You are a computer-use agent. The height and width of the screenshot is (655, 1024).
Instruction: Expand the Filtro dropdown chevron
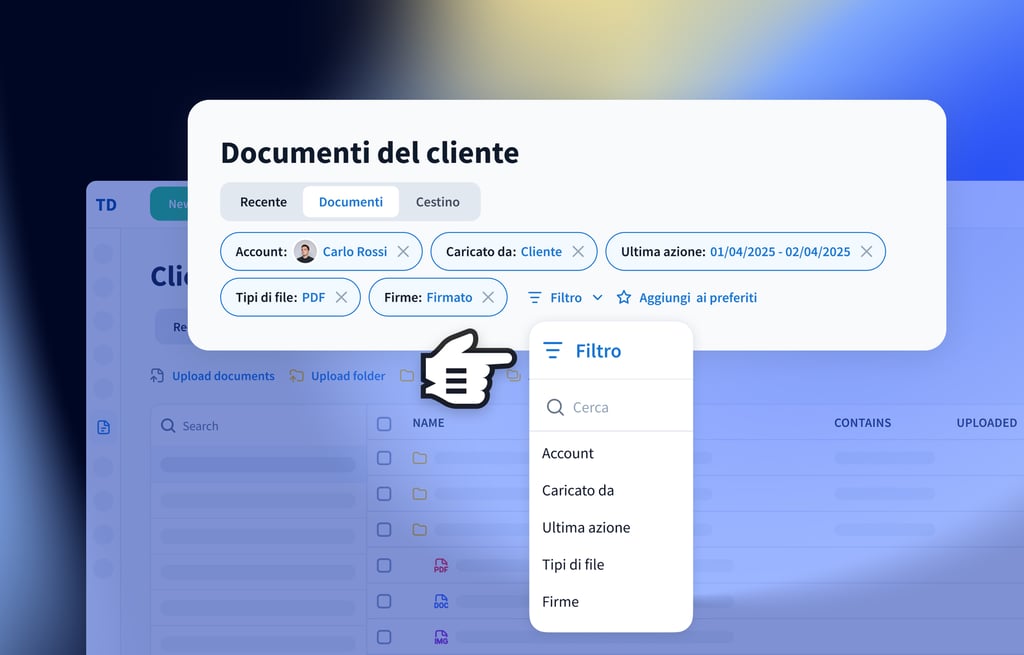click(x=598, y=297)
